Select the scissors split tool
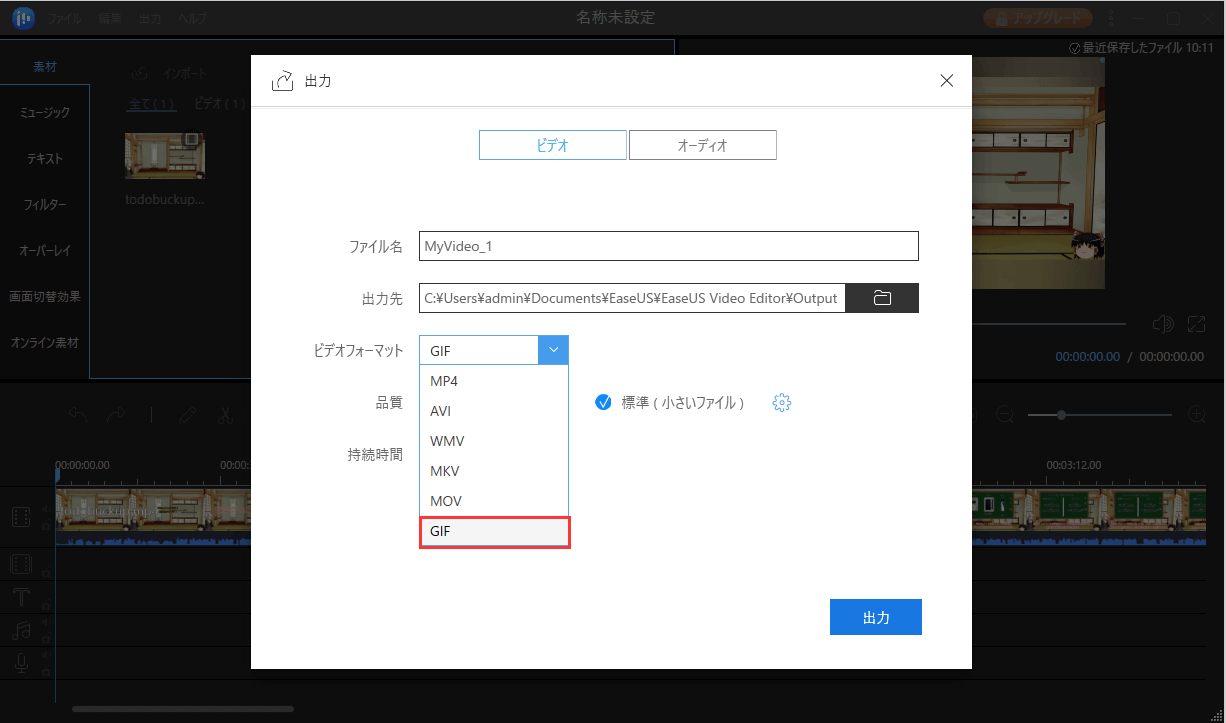Image resolution: width=1226 pixels, height=723 pixels. pos(227,415)
